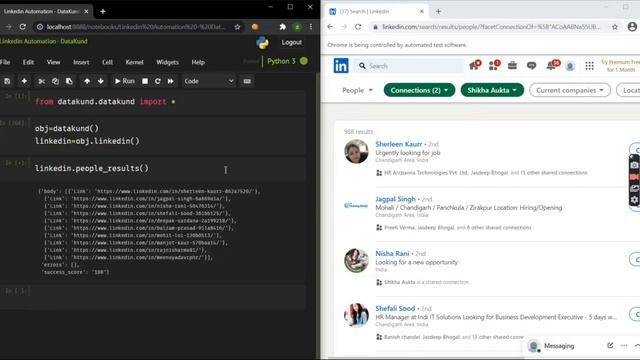Open the Shikha Aukta filter dropdown

(492, 90)
